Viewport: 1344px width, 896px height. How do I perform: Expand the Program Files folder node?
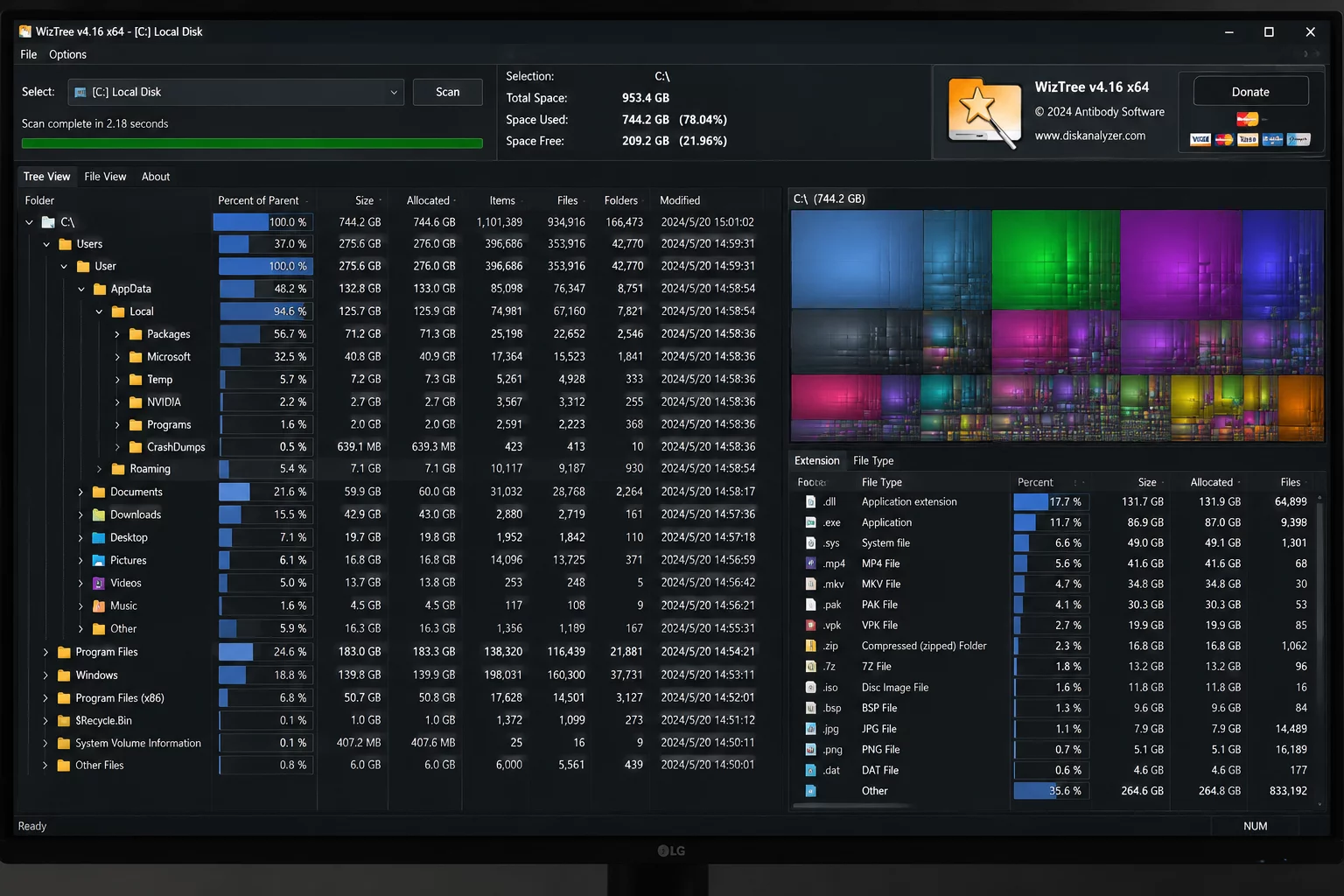click(x=45, y=652)
